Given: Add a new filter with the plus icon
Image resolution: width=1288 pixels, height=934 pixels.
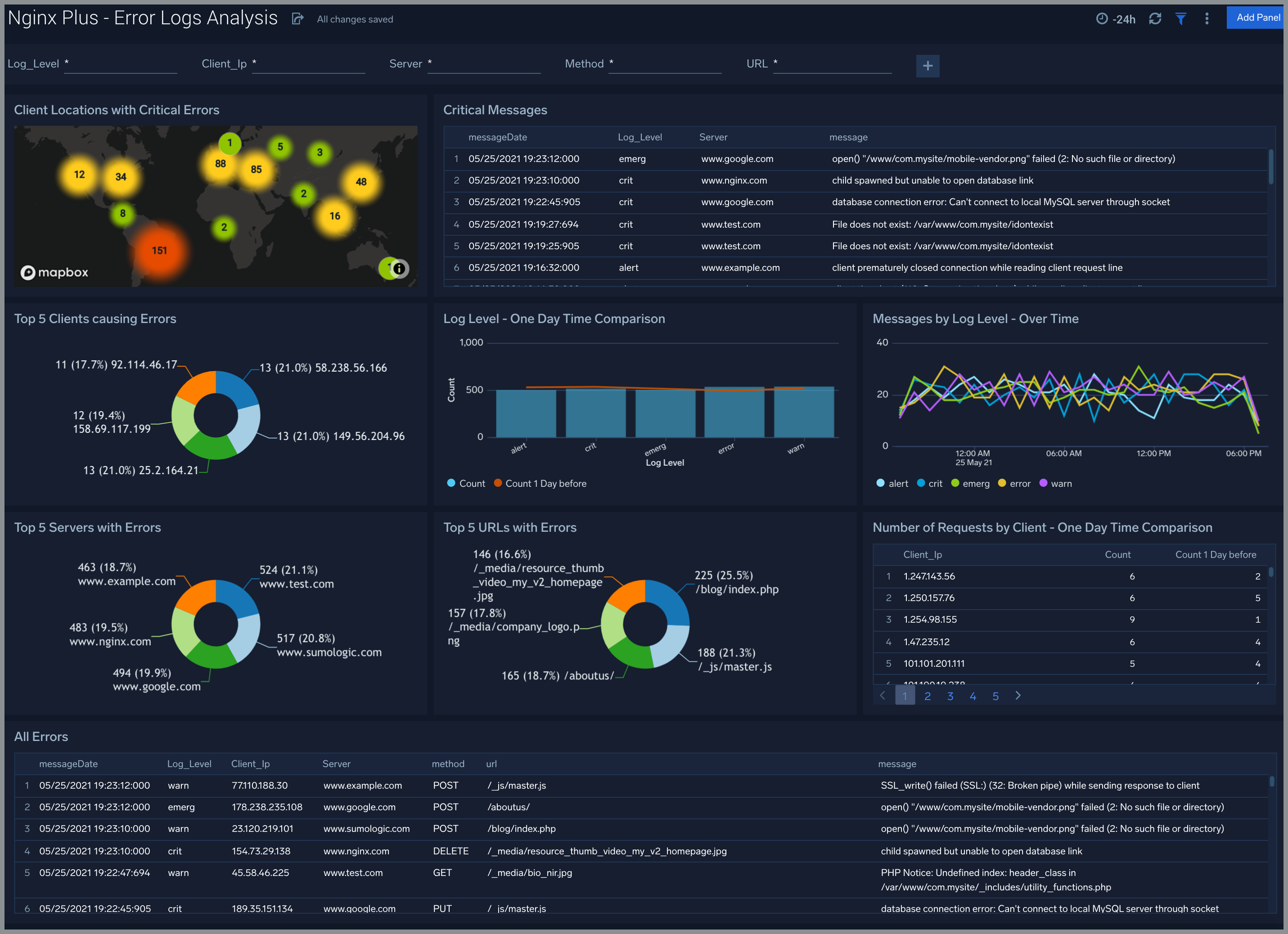Looking at the screenshot, I should point(928,66).
